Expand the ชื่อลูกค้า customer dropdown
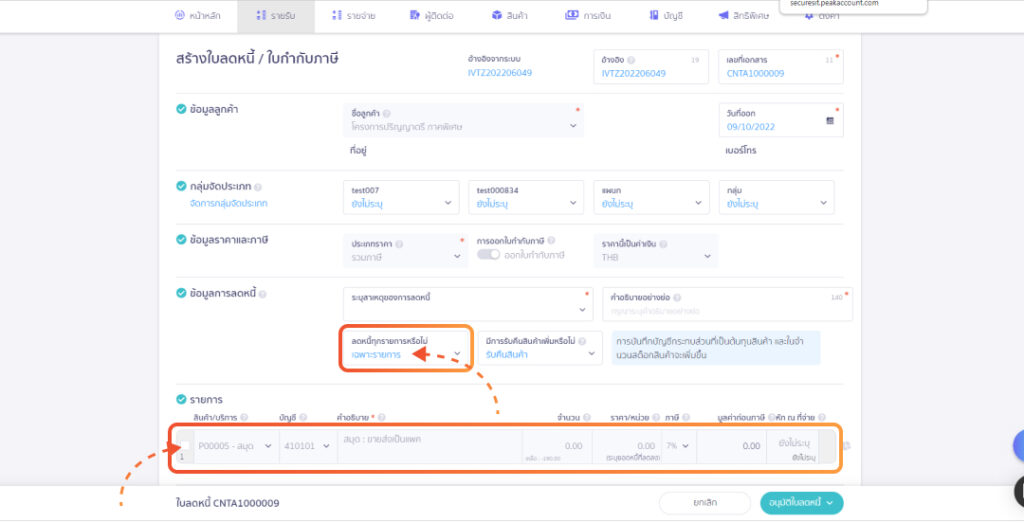Screen dimensions: 1024x523 pos(573,126)
